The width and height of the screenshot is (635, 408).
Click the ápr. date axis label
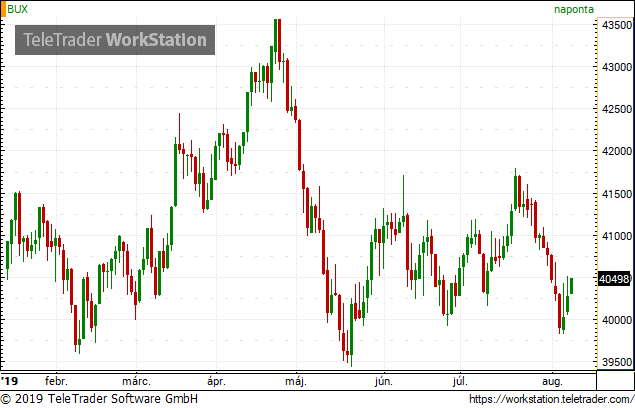[x=216, y=381]
